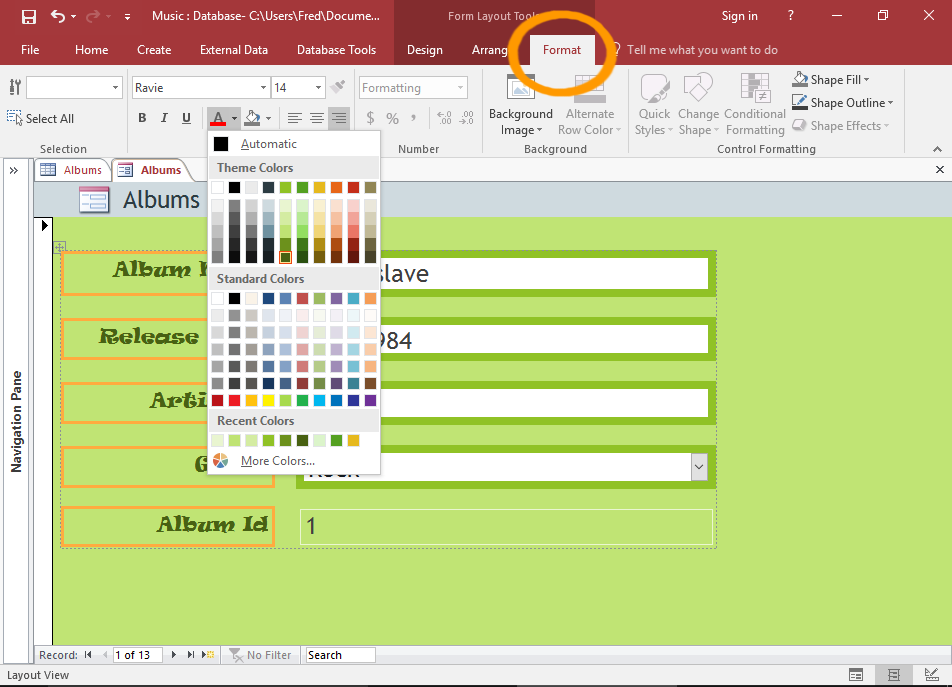The height and width of the screenshot is (687, 952).
Task: Pick red standard color swatch
Action: coord(234,400)
